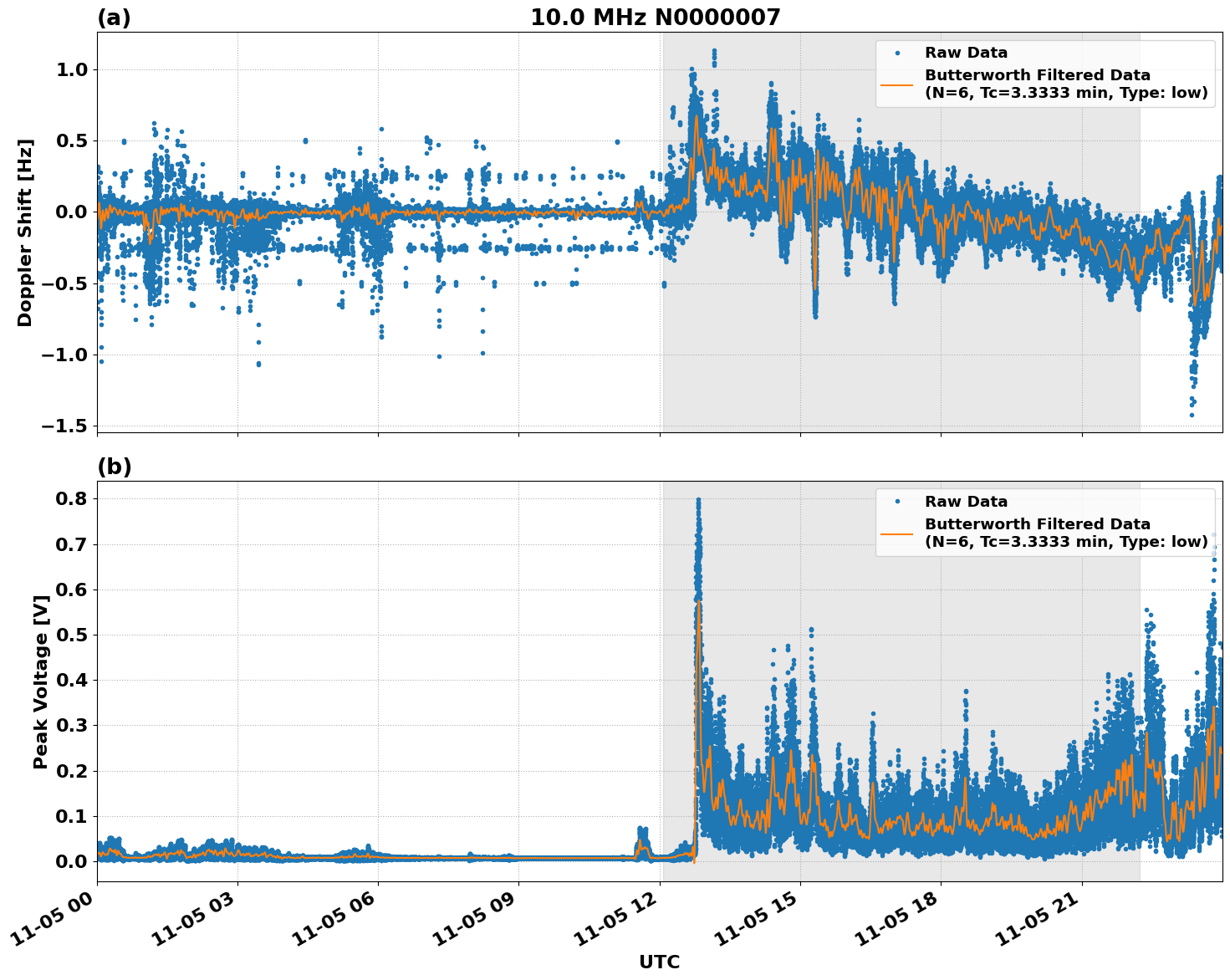The height and width of the screenshot is (980, 1230).
Task: Click the blue Raw Data marker in Doppler legend
Action: tap(897, 53)
